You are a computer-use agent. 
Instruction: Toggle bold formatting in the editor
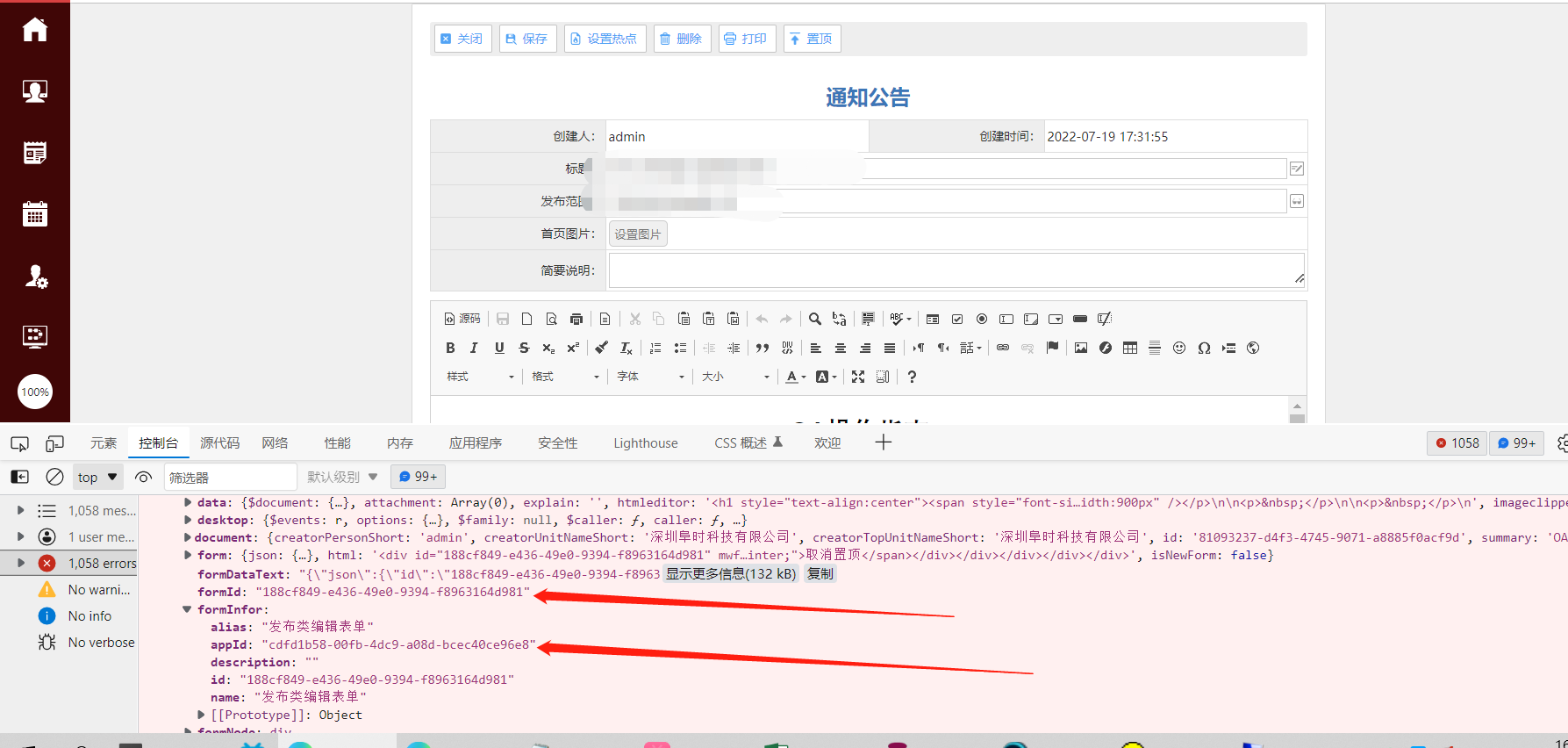pyautogui.click(x=450, y=348)
